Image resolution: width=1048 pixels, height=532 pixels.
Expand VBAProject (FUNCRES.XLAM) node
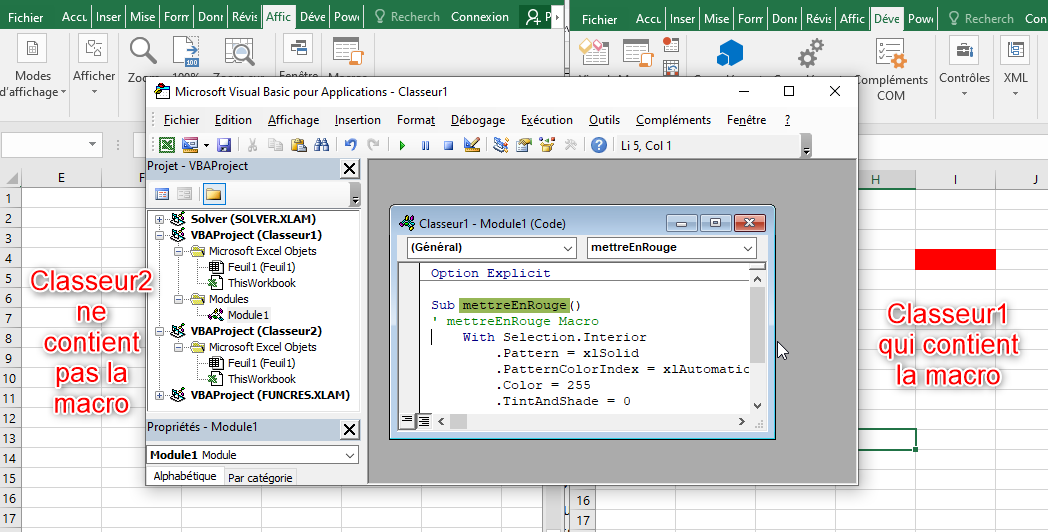[159, 396]
